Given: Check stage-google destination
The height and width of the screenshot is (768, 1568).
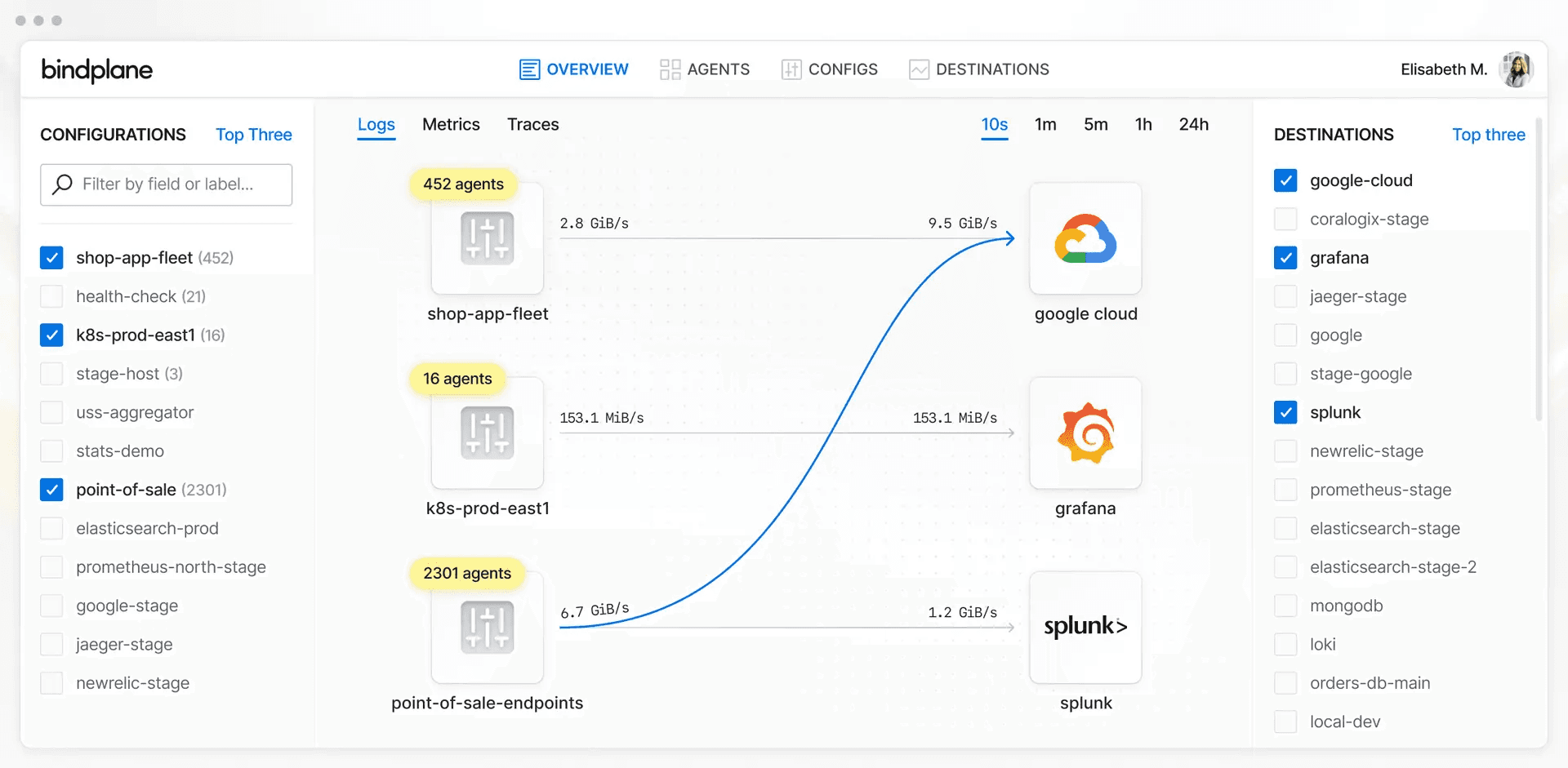Looking at the screenshot, I should tap(1285, 374).
